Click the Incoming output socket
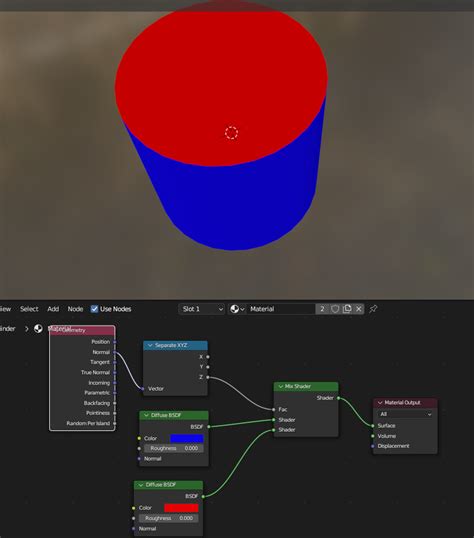 coord(115,383)
